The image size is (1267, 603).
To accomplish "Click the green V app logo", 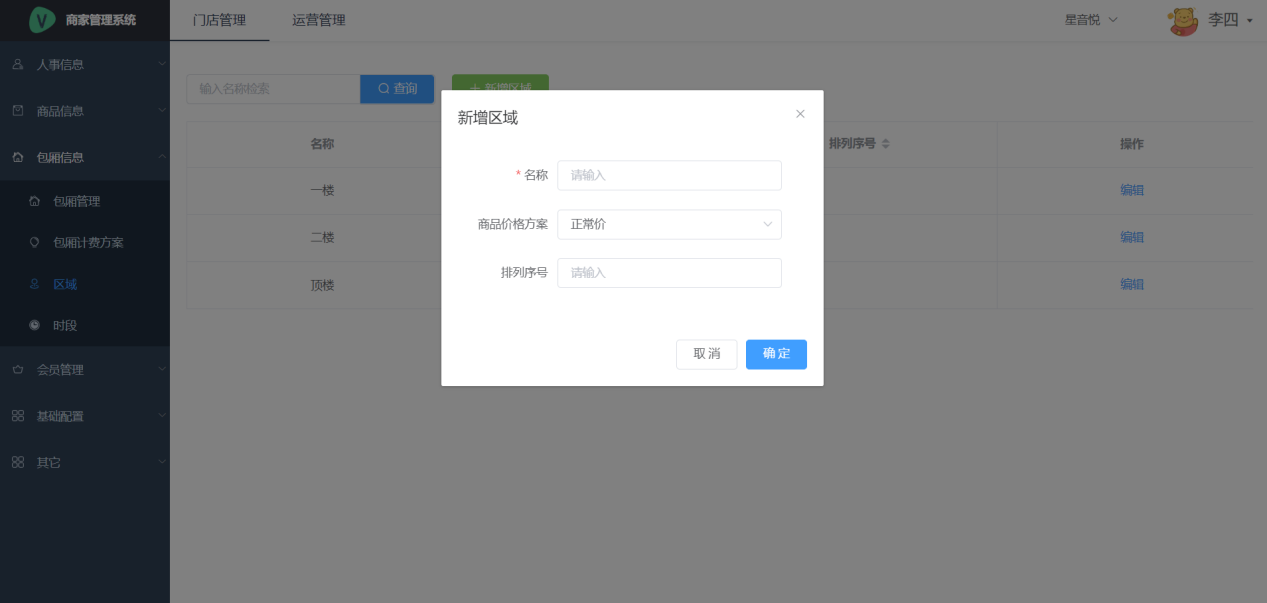I will (42, 19).
